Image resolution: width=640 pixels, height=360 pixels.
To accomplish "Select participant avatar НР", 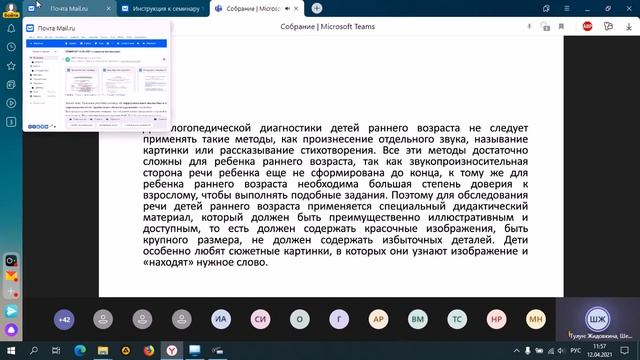I will [496, 319].
